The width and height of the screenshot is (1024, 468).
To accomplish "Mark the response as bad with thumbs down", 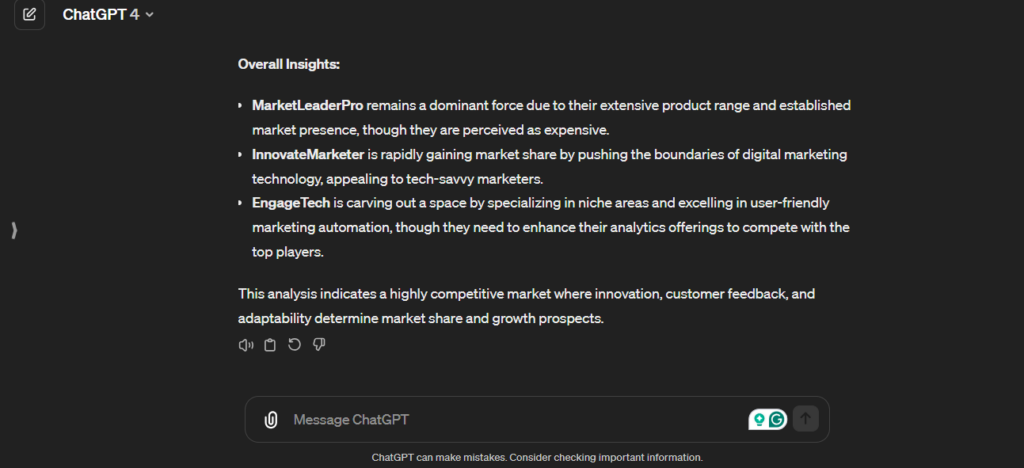I will point(319,345).
